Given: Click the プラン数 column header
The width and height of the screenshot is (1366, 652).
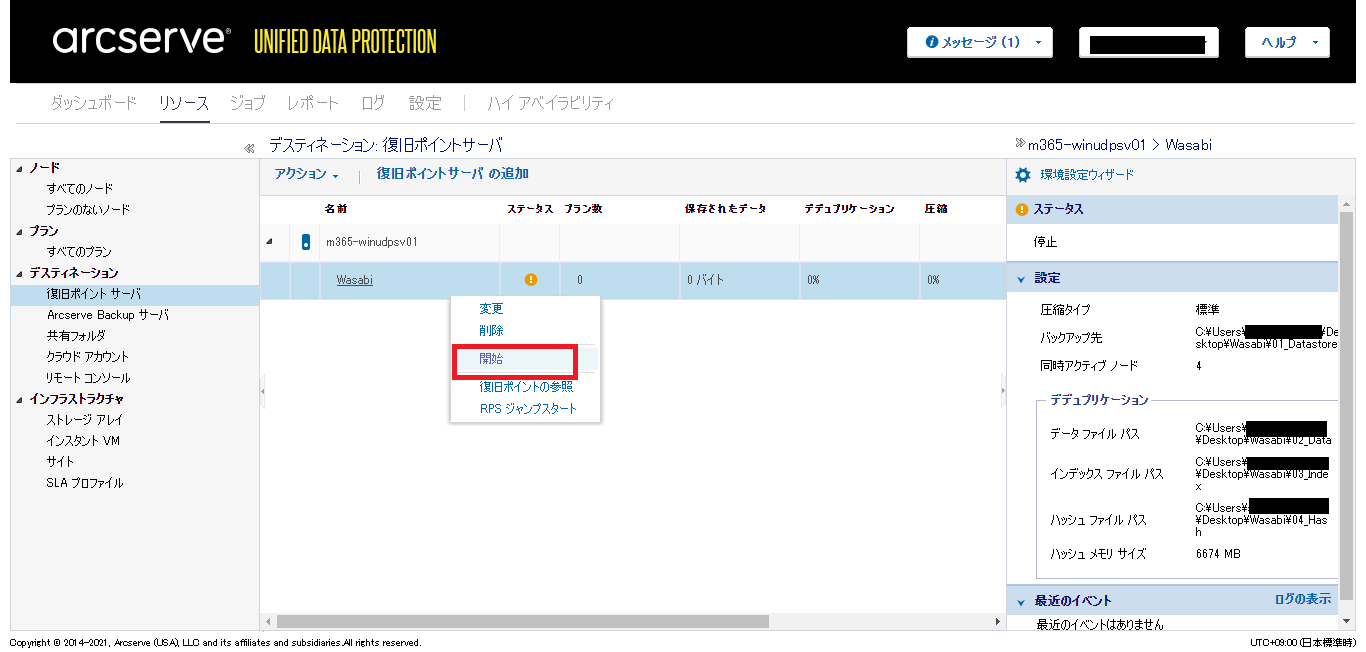Looking at the screenshot, I should coord(583,209).
